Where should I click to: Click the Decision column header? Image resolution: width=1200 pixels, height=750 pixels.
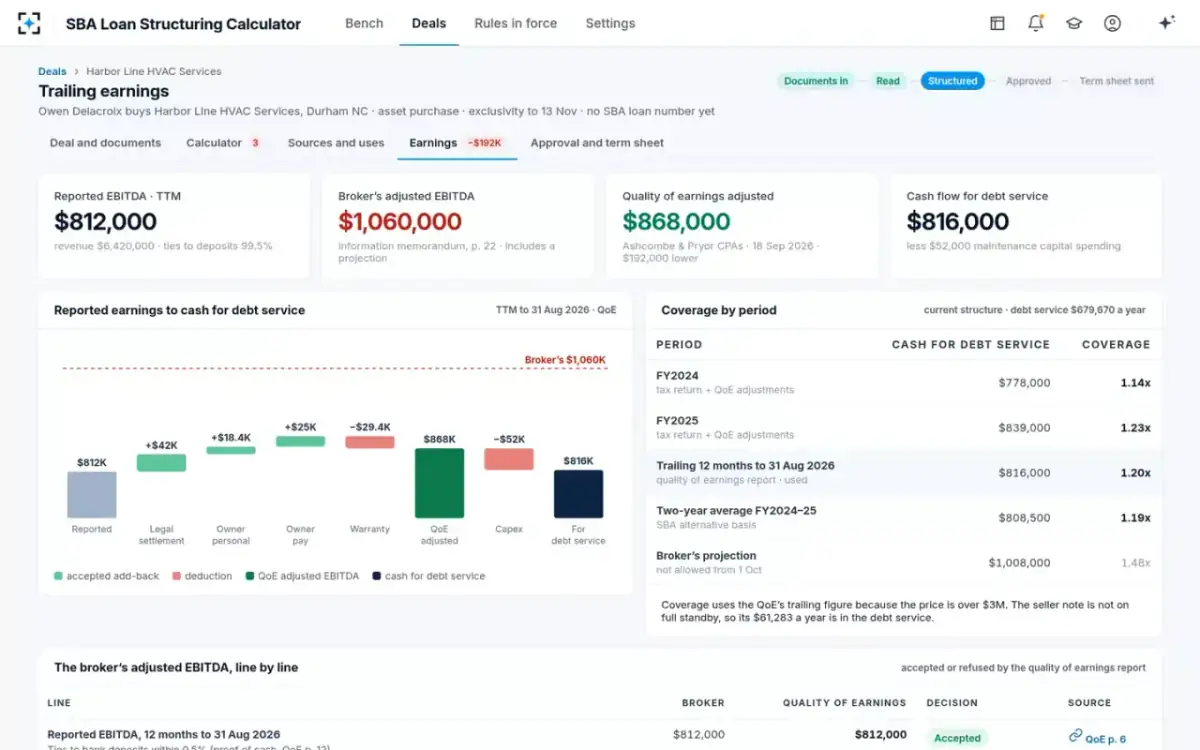click(x=952, y=703)
